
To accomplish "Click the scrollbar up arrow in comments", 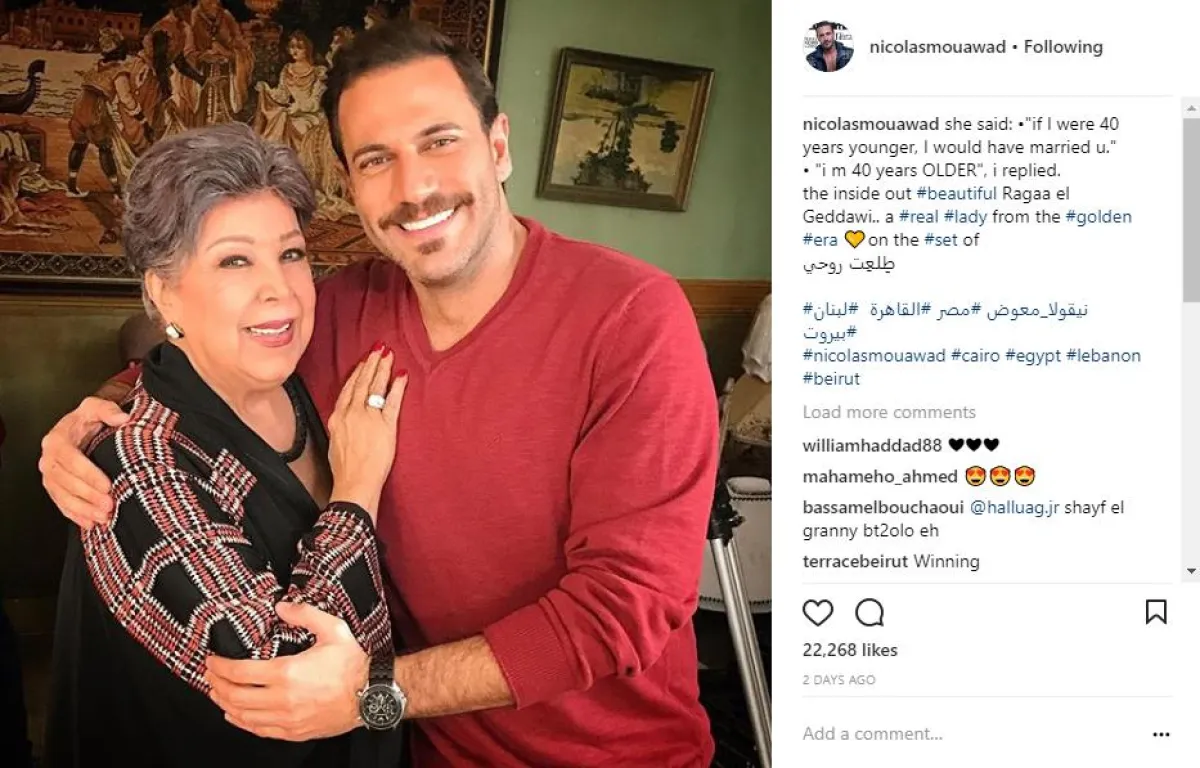I will (x=1191, y=107).
